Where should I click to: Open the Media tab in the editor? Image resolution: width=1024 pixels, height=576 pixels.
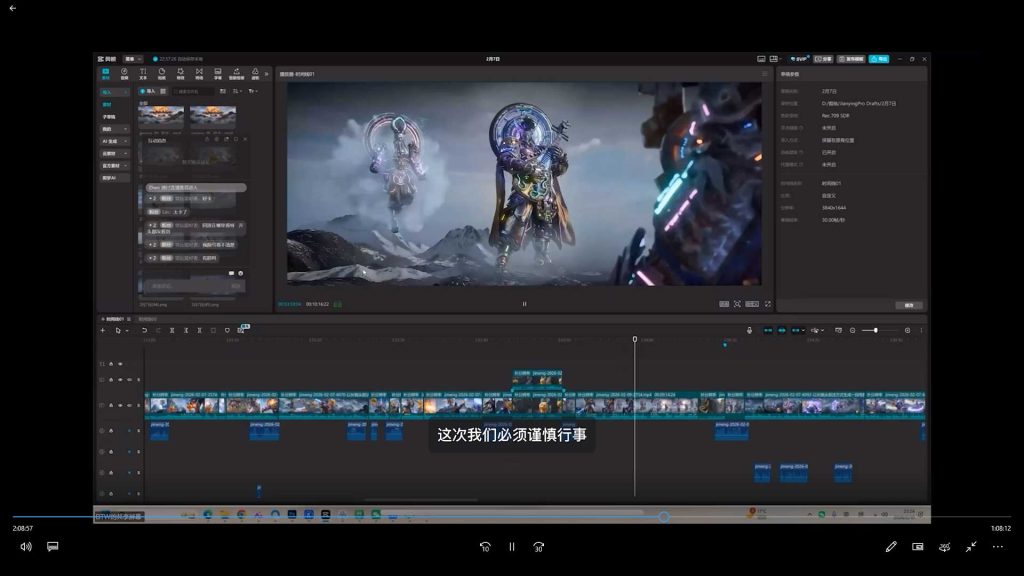point(106,74)
